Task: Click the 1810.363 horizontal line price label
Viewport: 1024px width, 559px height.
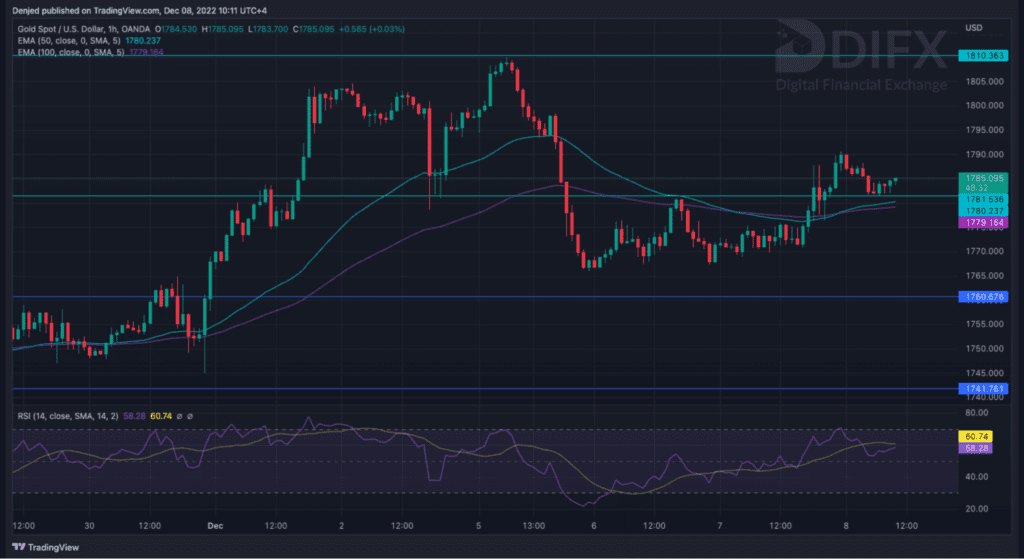Action: click(x=982, y=56)
